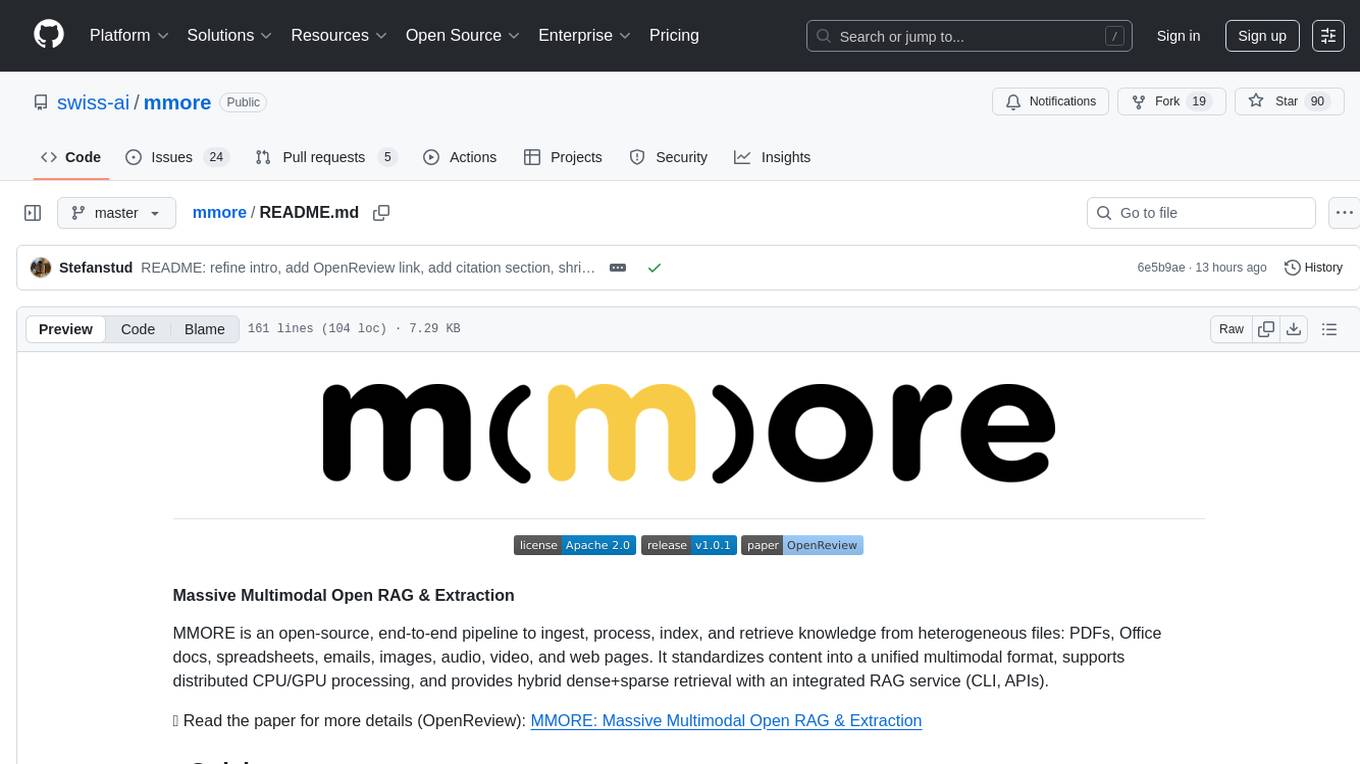Click the mmore breadcrumb link
This screenshot has height=764, width=1360.
pyautogui.click(x=219, y=213)
